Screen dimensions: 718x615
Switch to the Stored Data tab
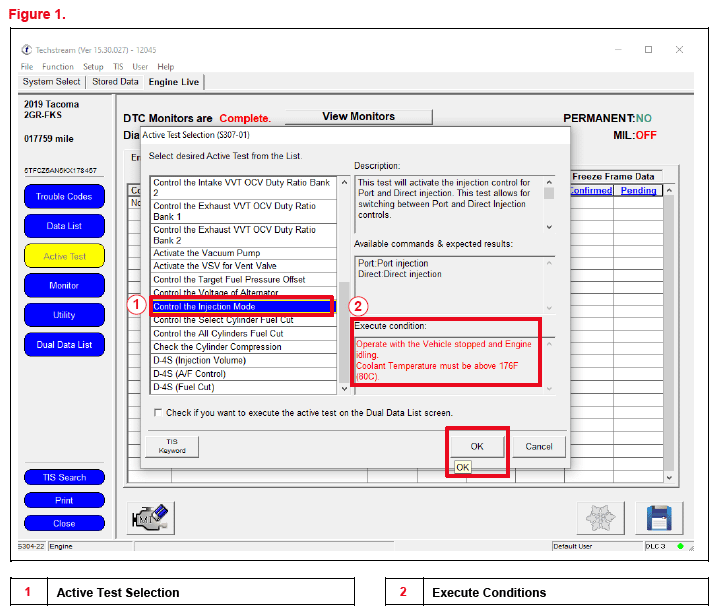point(115,82)
